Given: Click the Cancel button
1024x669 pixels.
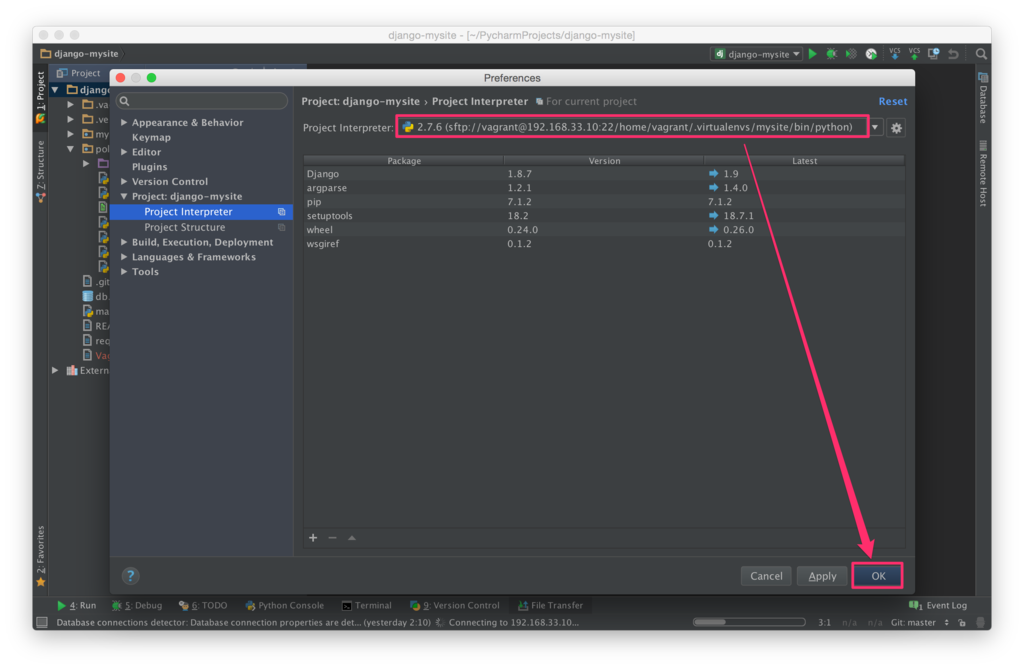Looking at the screenshot, I should coord(766,576).
